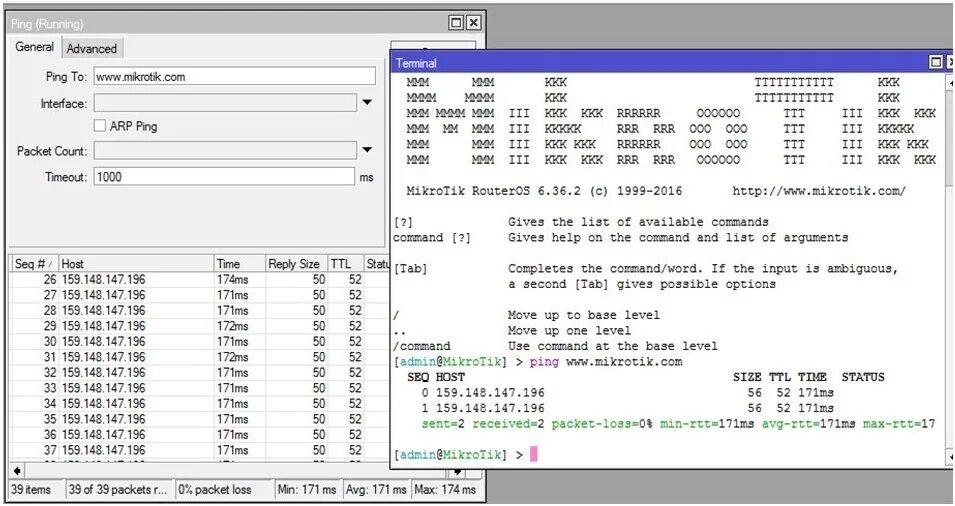Select ping result row with Seq 34
The width and height of the screenshot is (955, 506).
[x=200, y=404]
